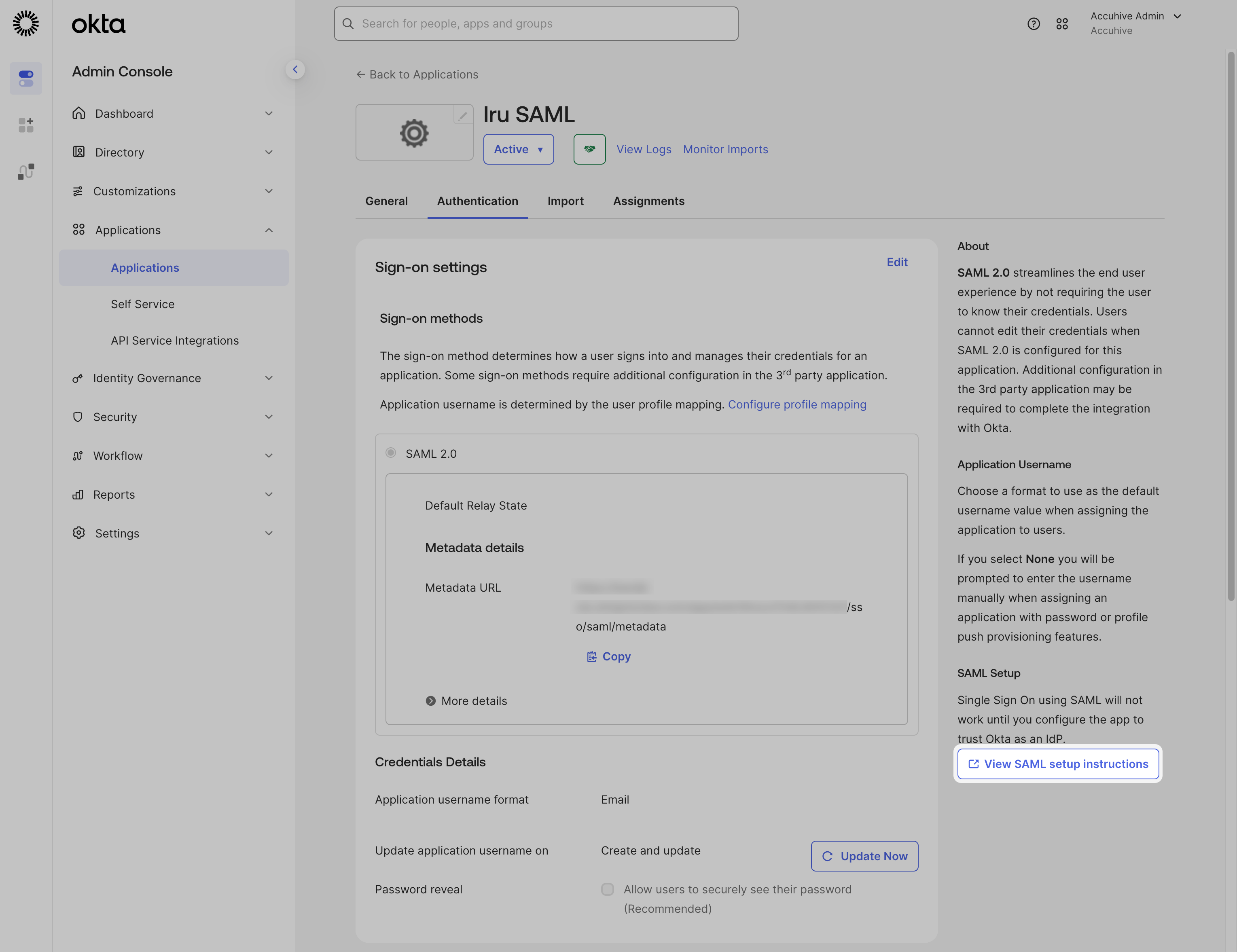Click the Settings gear icon in sidebar
The width and height of the screenshot is (1237, 952).
click(x=79, y=533)
